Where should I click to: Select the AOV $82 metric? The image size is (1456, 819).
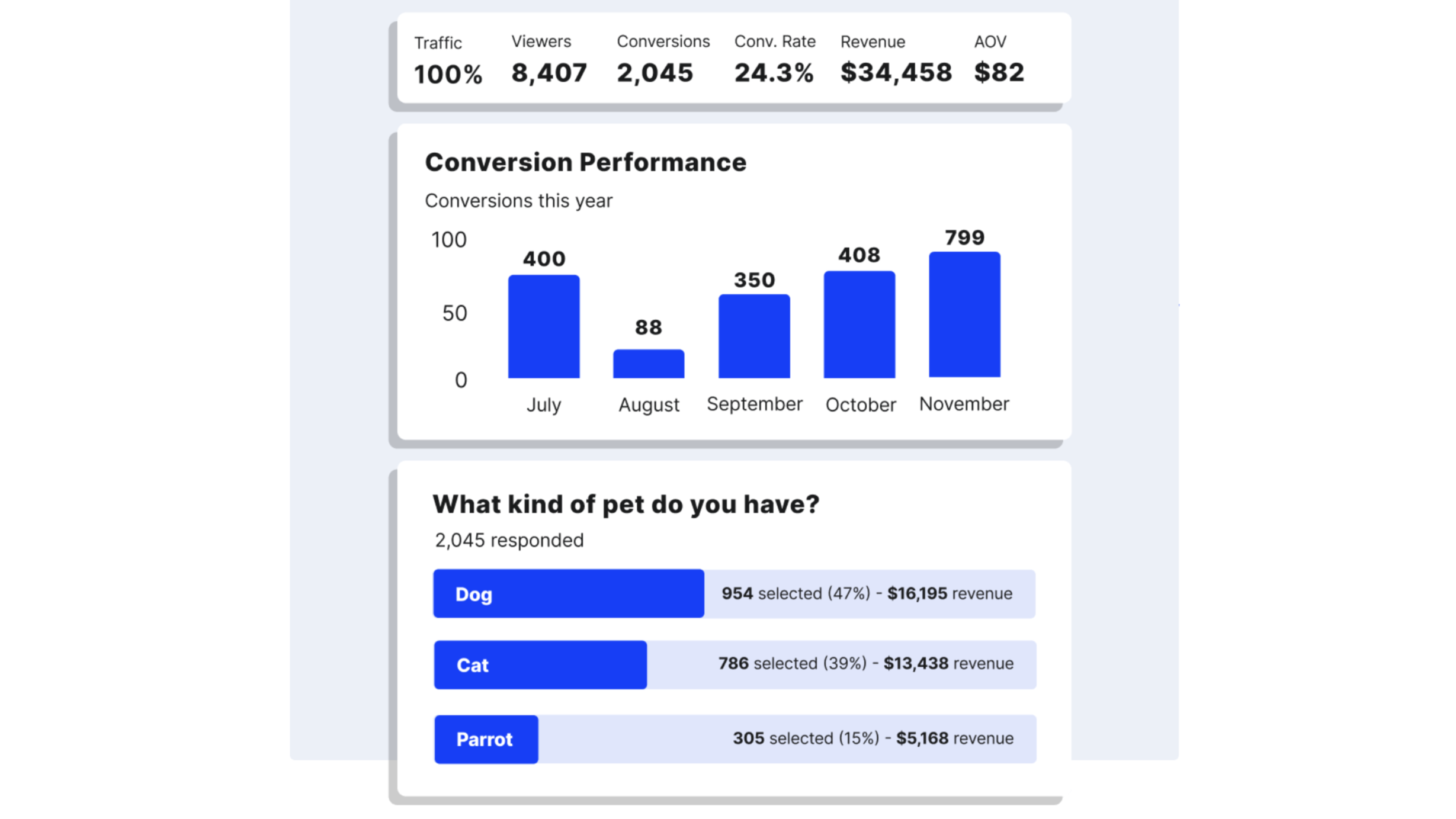point(999,72)
